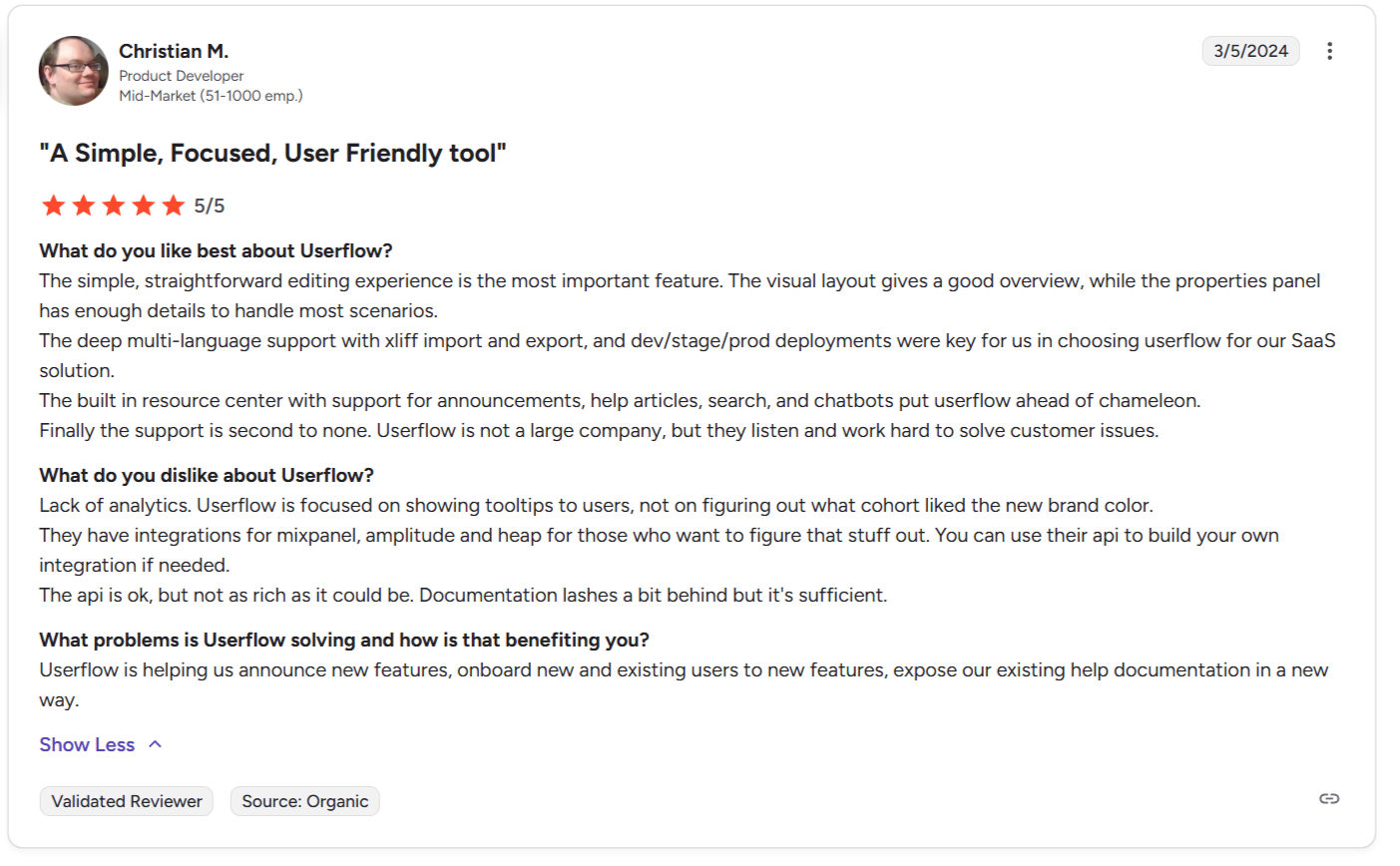This screenshot has height=866, width=1400.
Task: Click the fifth rating star
Action: tap(174, 206)
